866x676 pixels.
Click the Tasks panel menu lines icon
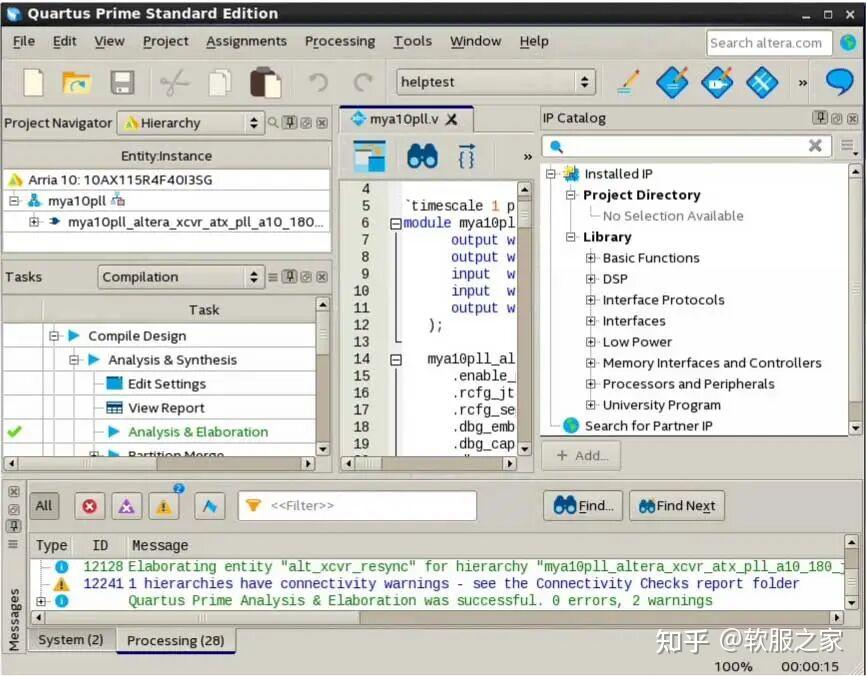(x=273, y=277)
